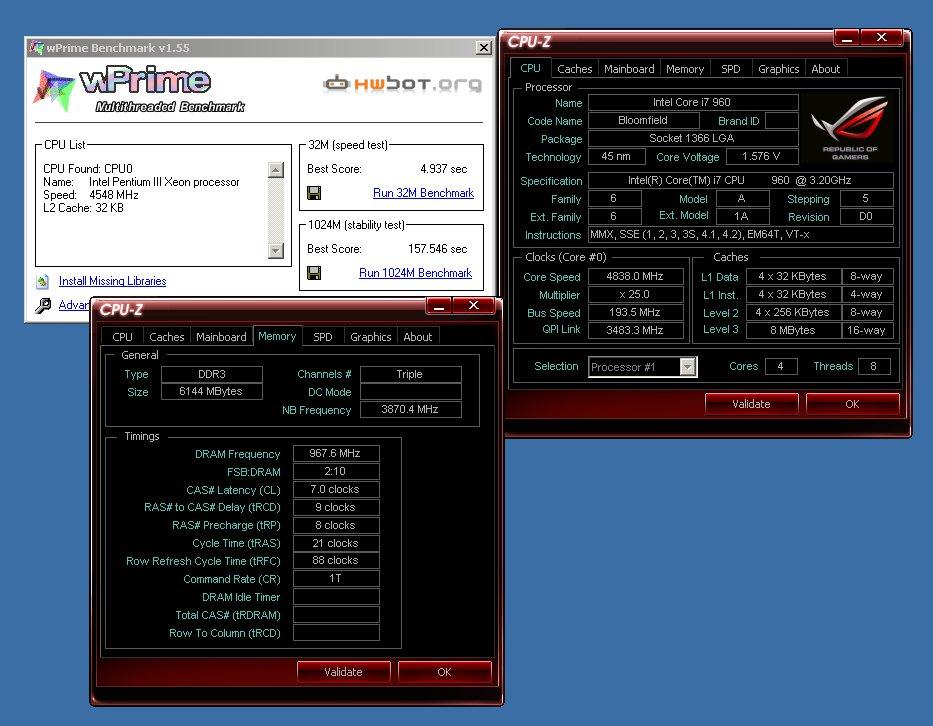
Task: Switch to CPU tab in the Memory CPU-Z window
Action: [x=123, y=337]
